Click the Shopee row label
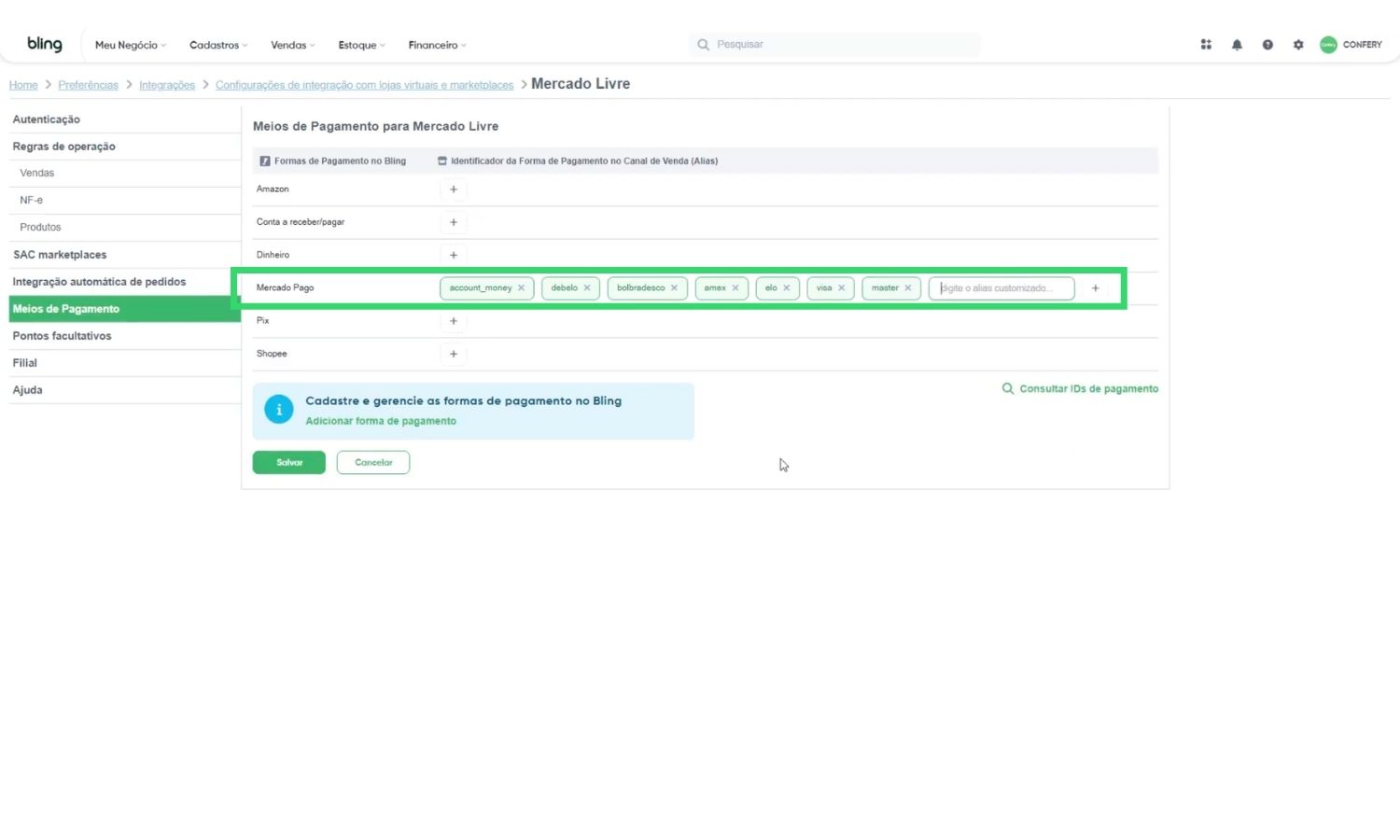The image size is (1400, 840). click(272, 354)
